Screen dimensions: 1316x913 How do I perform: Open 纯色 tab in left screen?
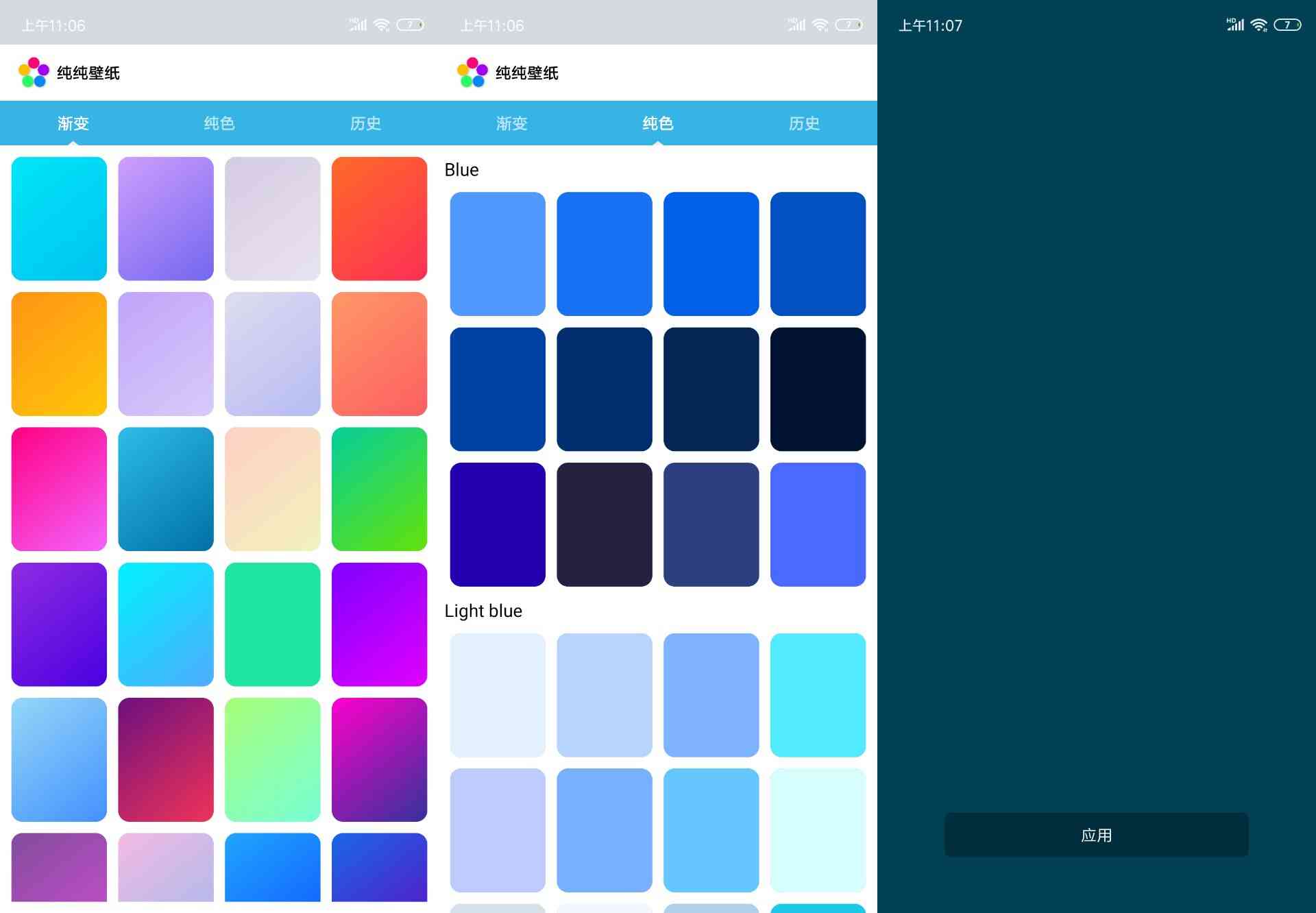[x=219, y=123]
